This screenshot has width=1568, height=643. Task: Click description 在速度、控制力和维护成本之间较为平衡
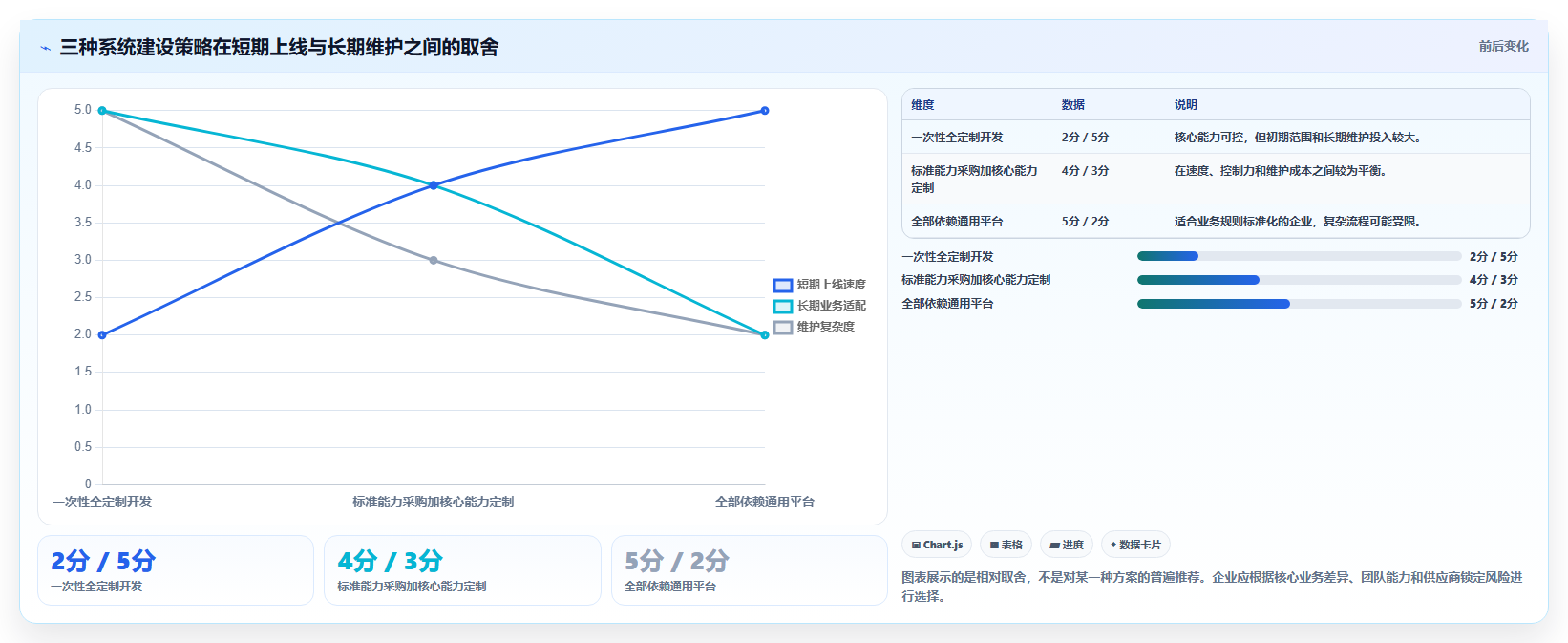(1281, 171)
